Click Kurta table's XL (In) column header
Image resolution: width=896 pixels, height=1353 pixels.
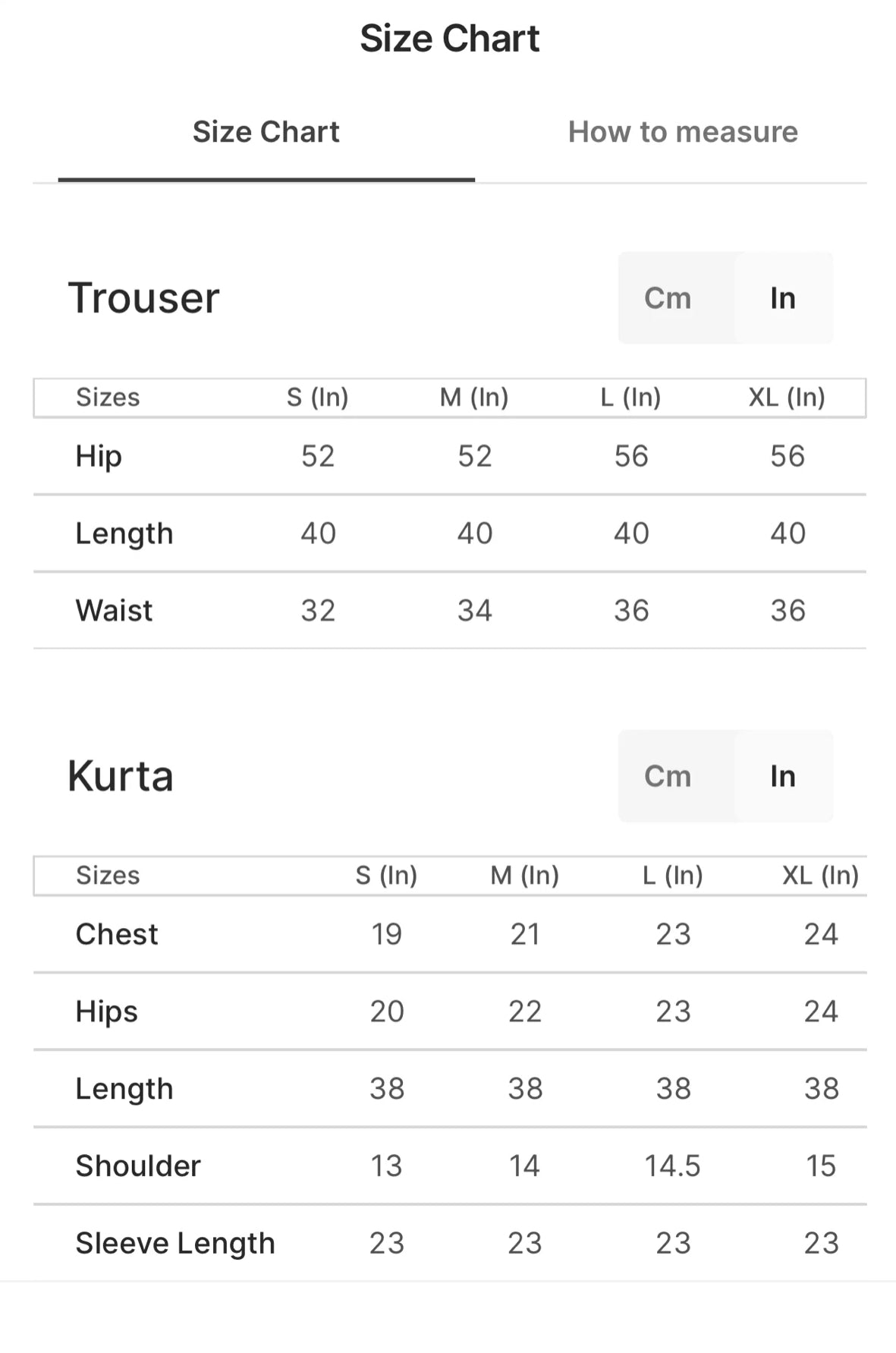(820, 875)
